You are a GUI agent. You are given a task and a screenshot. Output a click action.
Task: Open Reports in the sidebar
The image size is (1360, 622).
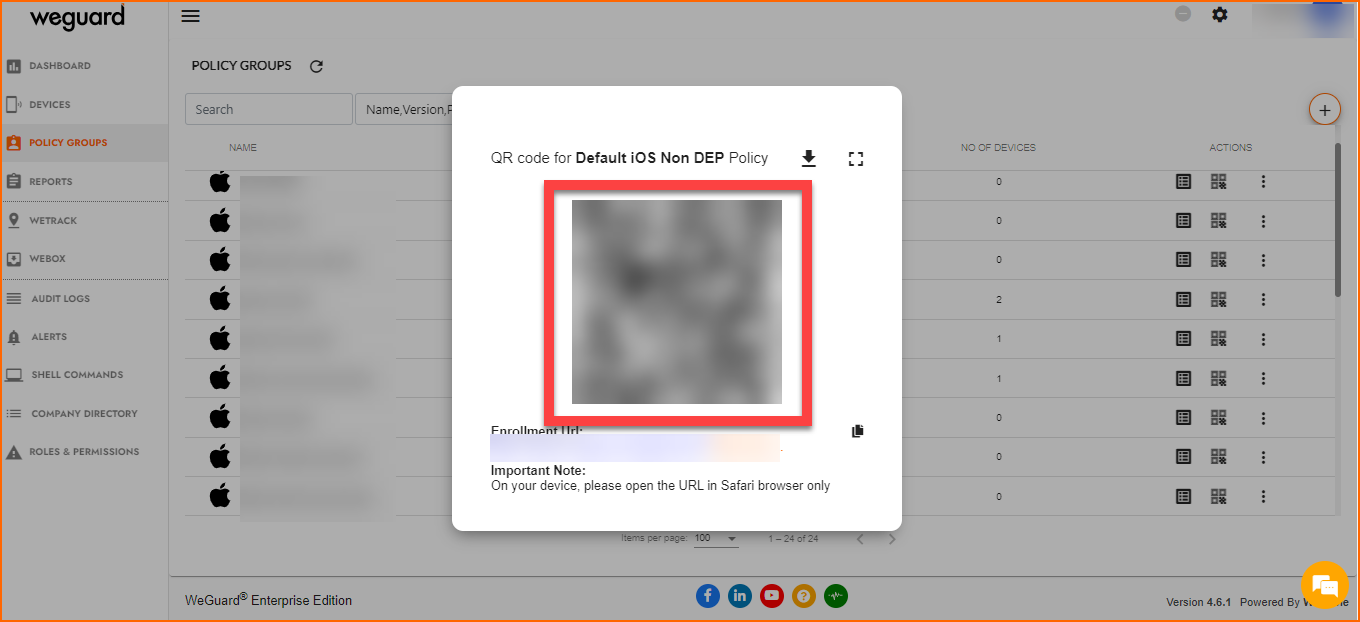coord(51,182)
